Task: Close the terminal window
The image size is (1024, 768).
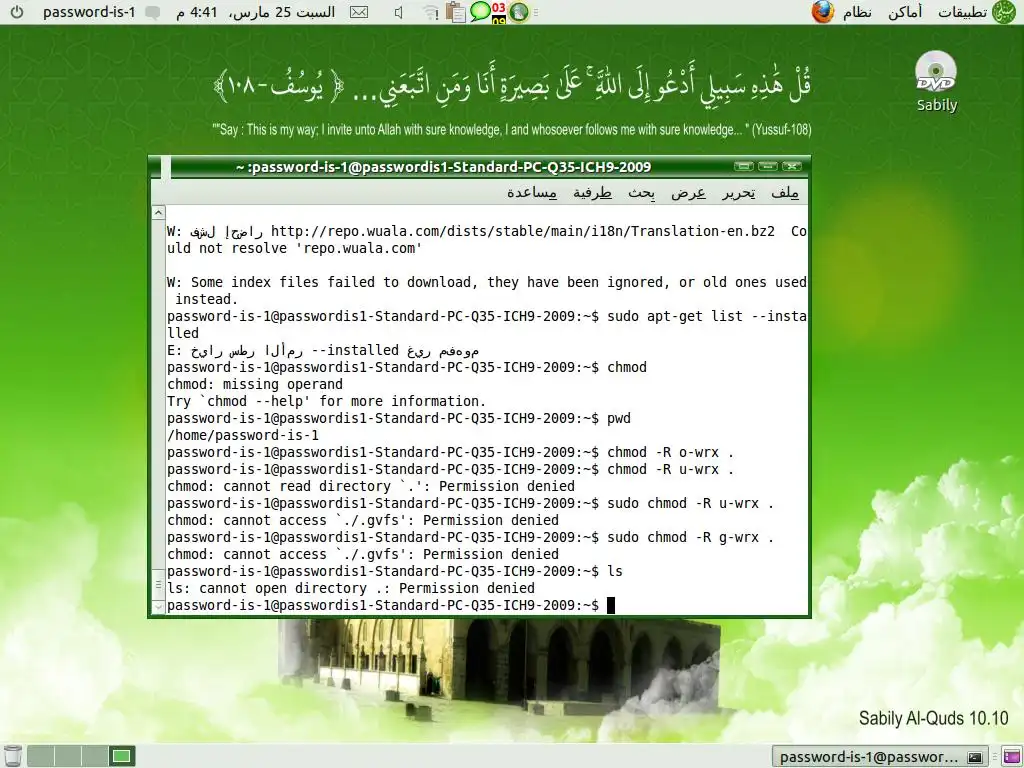Action: click(792, 167)
